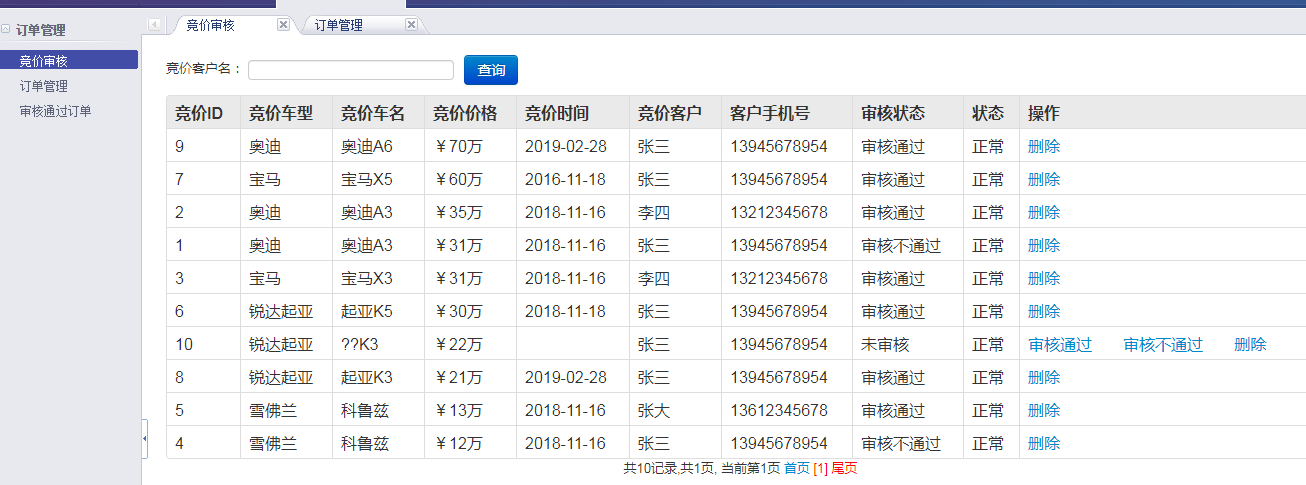Close the 竞价审核 tab
Image resolution: width=1306 pixels, height=485 pixels.
click(283, 25)
